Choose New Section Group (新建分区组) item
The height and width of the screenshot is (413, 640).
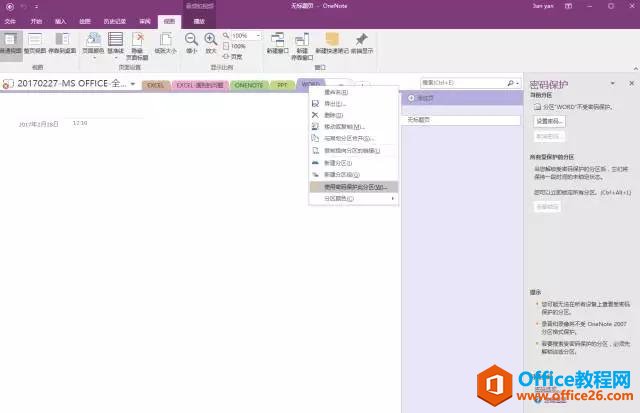pyautogui.click(x=354, y=175)
